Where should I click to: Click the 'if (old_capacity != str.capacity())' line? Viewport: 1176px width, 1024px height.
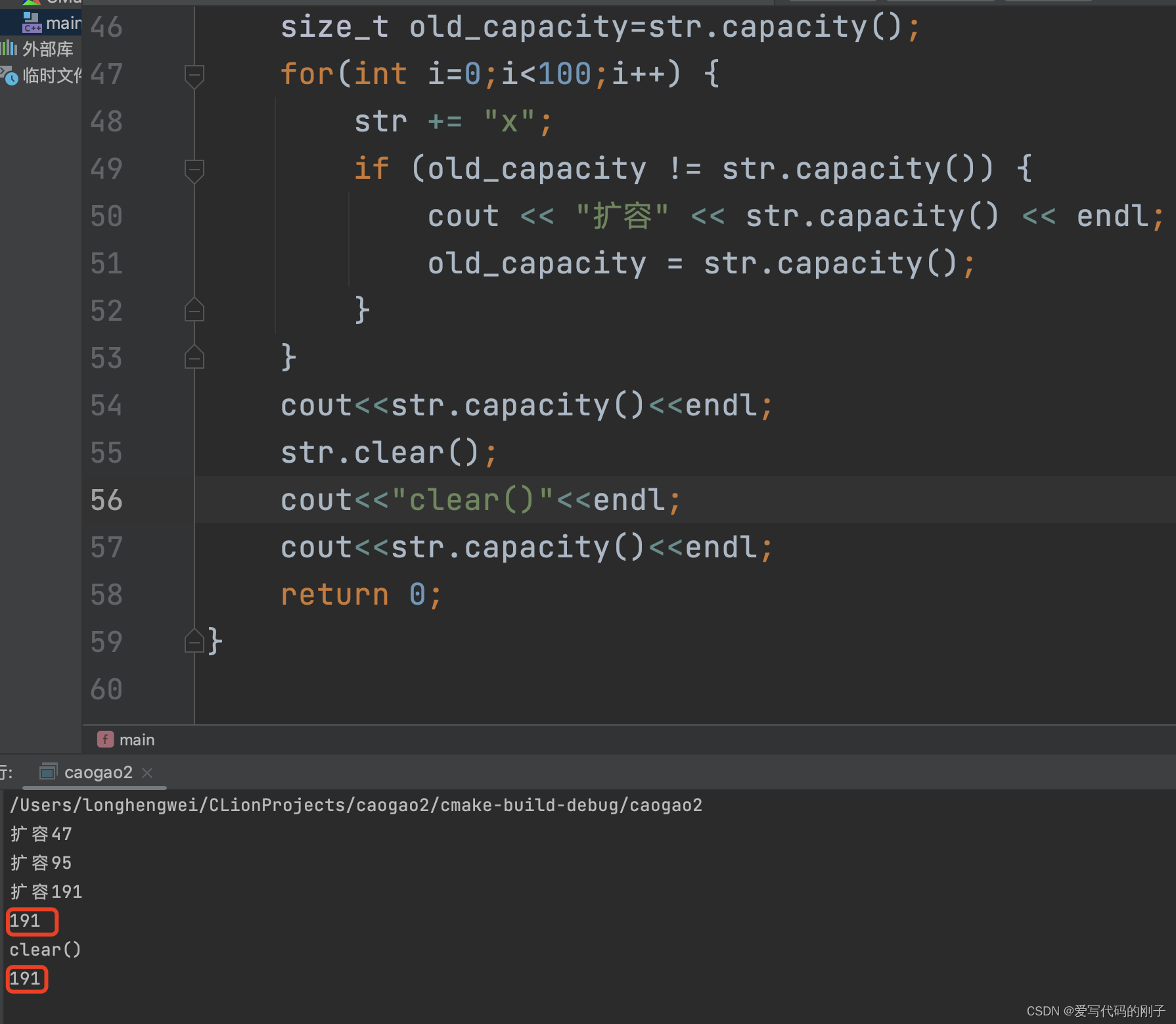click(x=693, y=169)
